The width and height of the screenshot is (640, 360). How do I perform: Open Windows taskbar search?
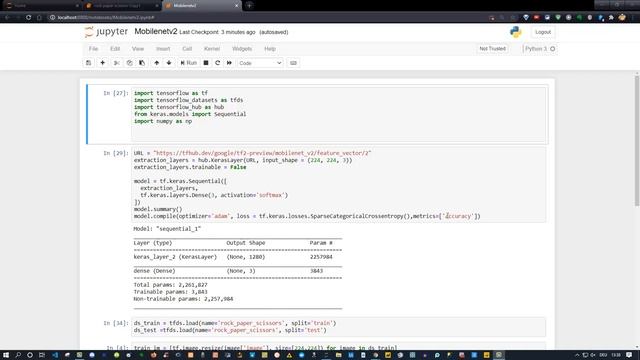18,355
